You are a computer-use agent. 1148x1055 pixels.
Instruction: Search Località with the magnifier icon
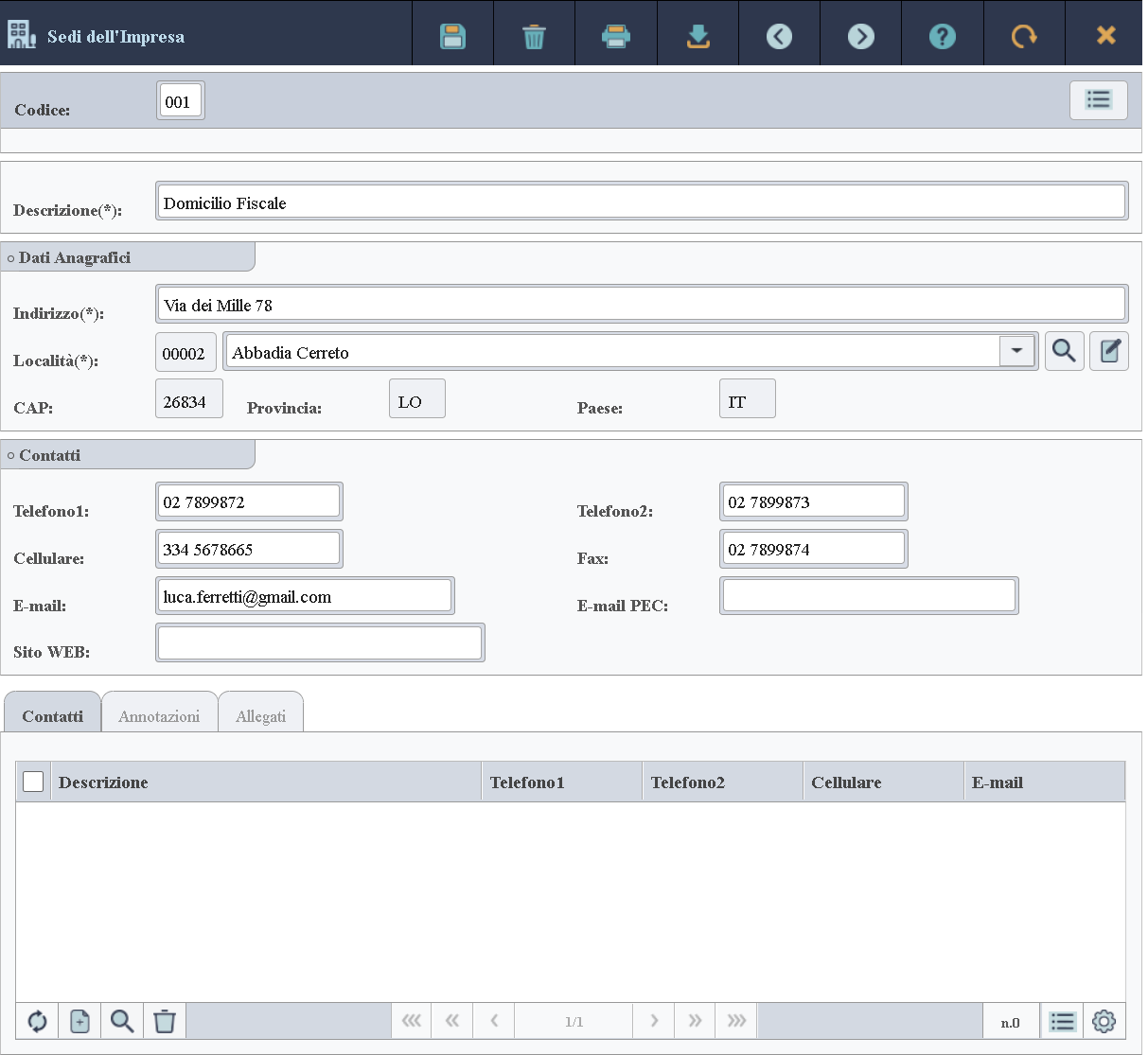pyautogui.click(x=1065, y=351)
